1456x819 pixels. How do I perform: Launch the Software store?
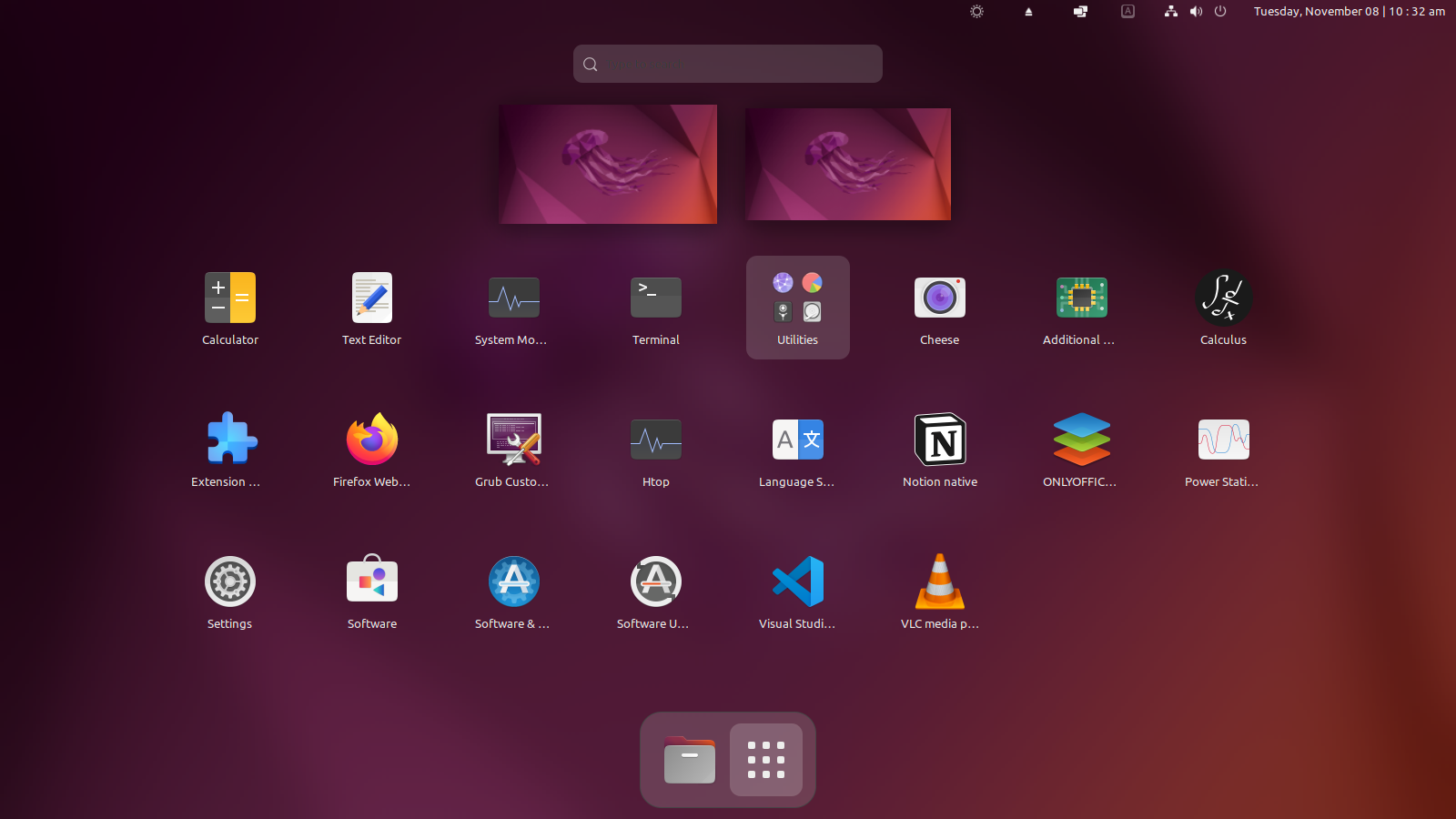point(372,591)
